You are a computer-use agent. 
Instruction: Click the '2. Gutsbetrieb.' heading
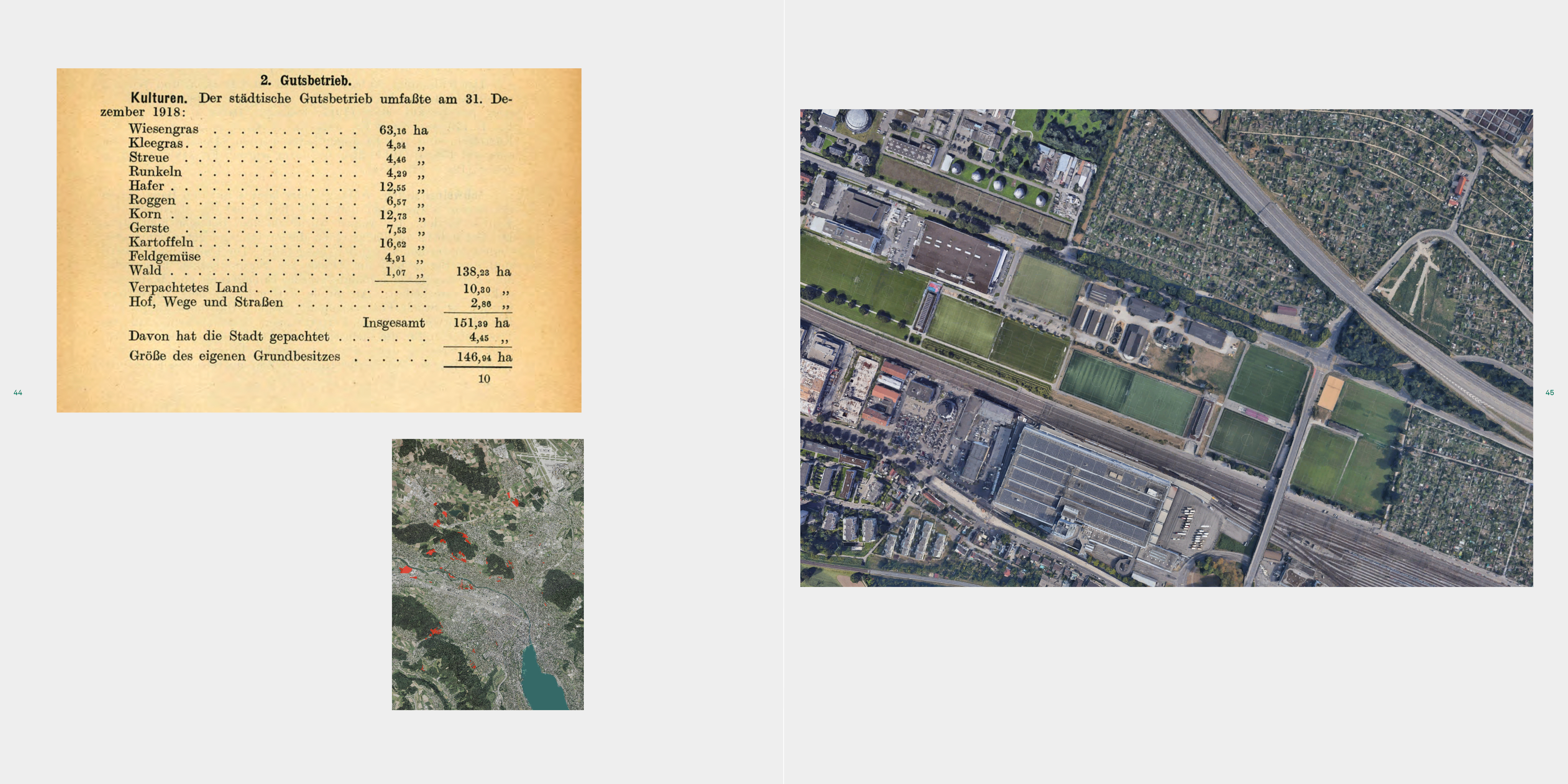point(306,80)
